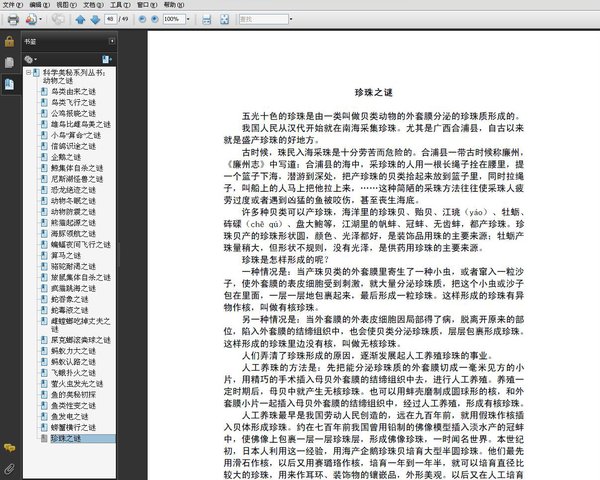Open bookmark 蚂蚁认路之谜
The height and width of the screenshot is (480, 600).
(73, 362)
